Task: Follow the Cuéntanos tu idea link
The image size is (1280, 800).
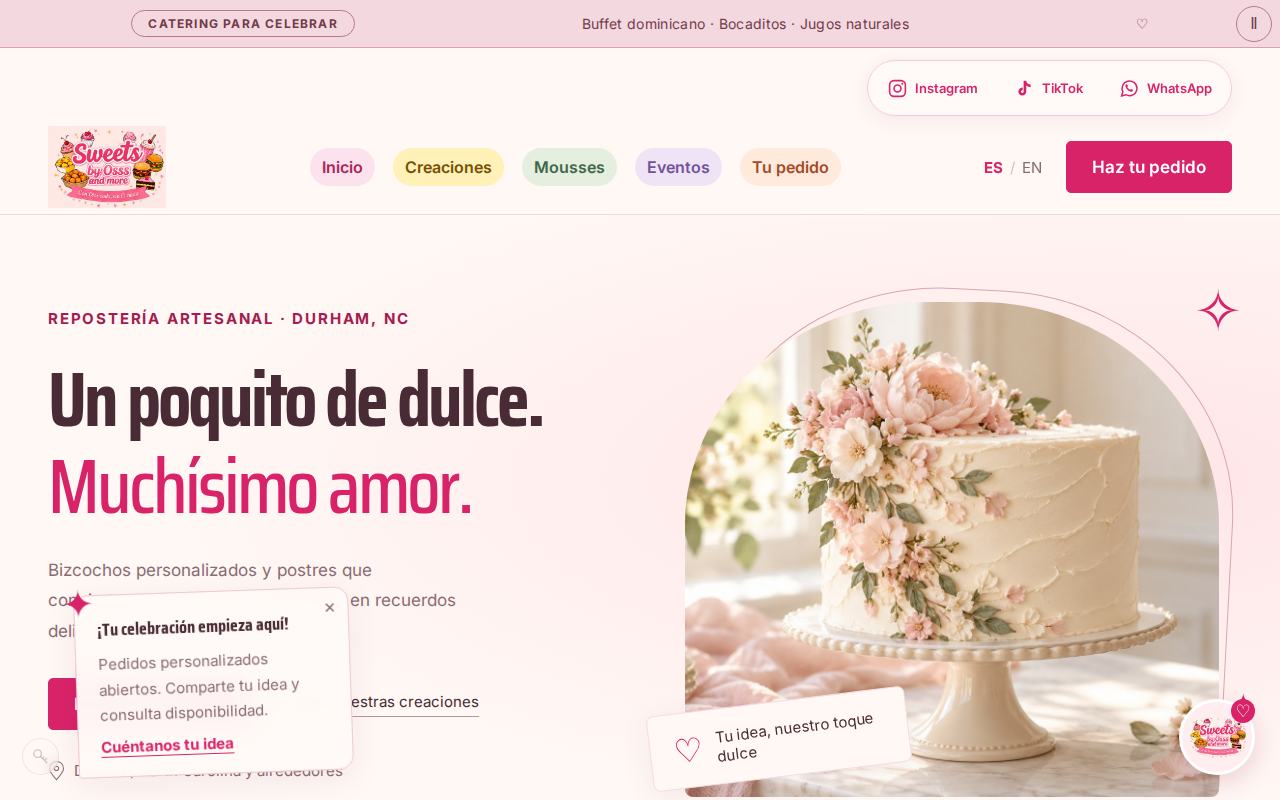Action: [x=167, y=745]
